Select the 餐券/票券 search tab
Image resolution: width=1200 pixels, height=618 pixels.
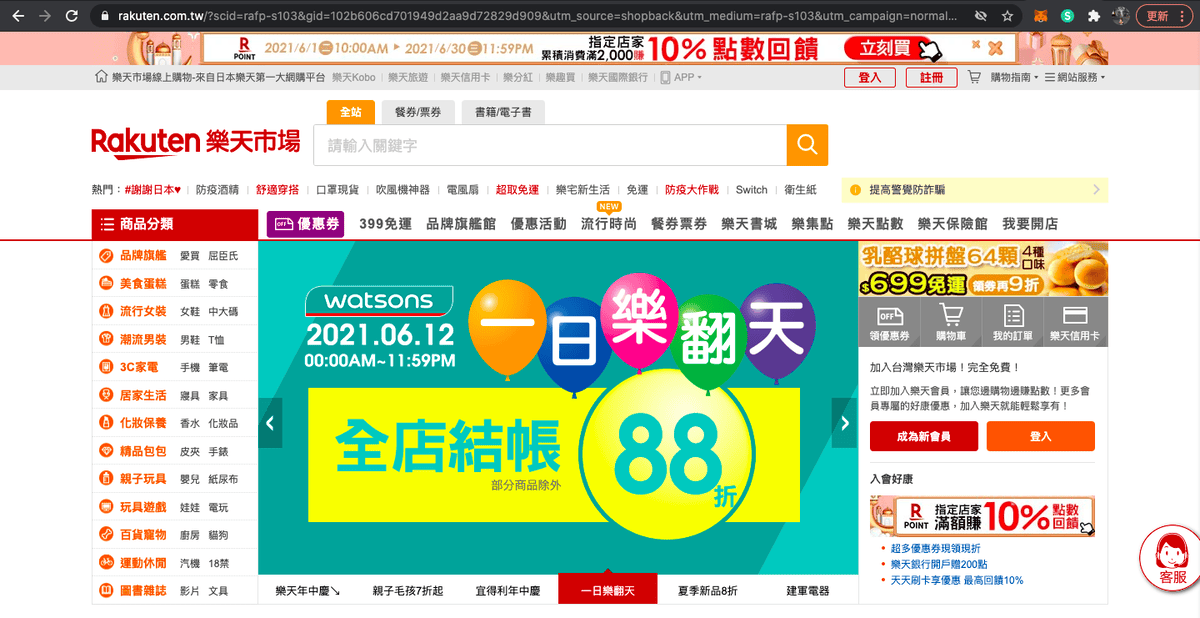tap(418, 112)
